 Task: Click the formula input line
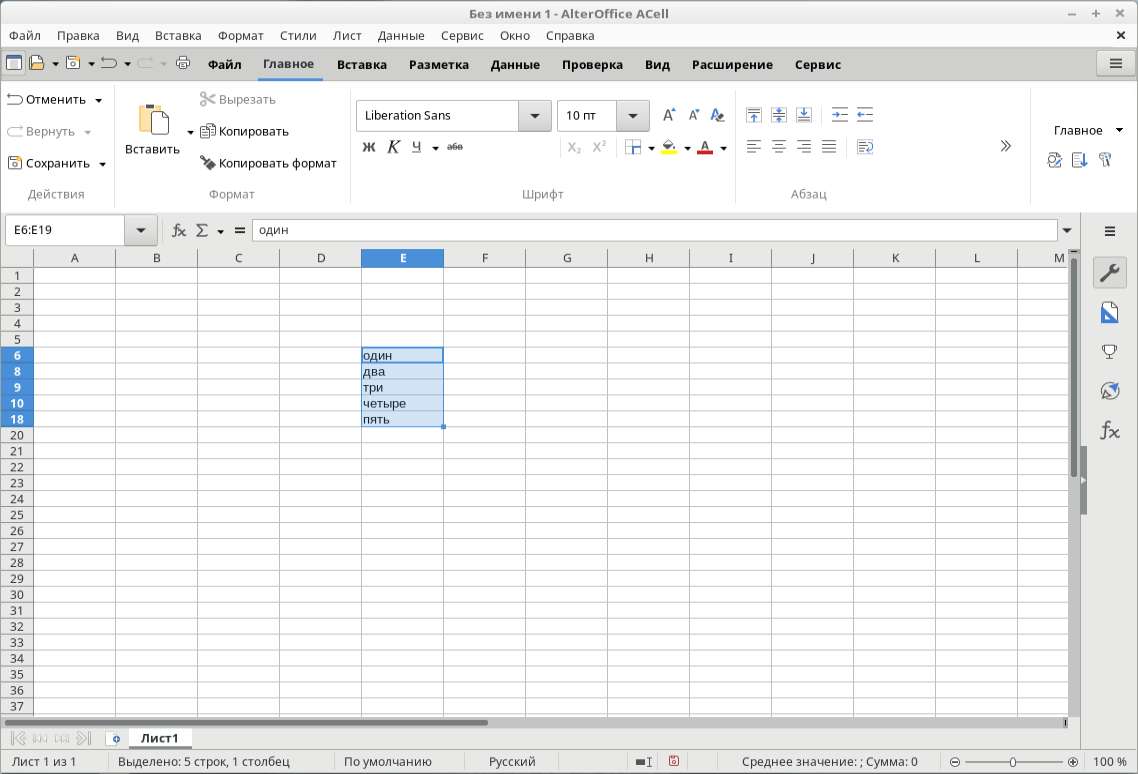655,230
